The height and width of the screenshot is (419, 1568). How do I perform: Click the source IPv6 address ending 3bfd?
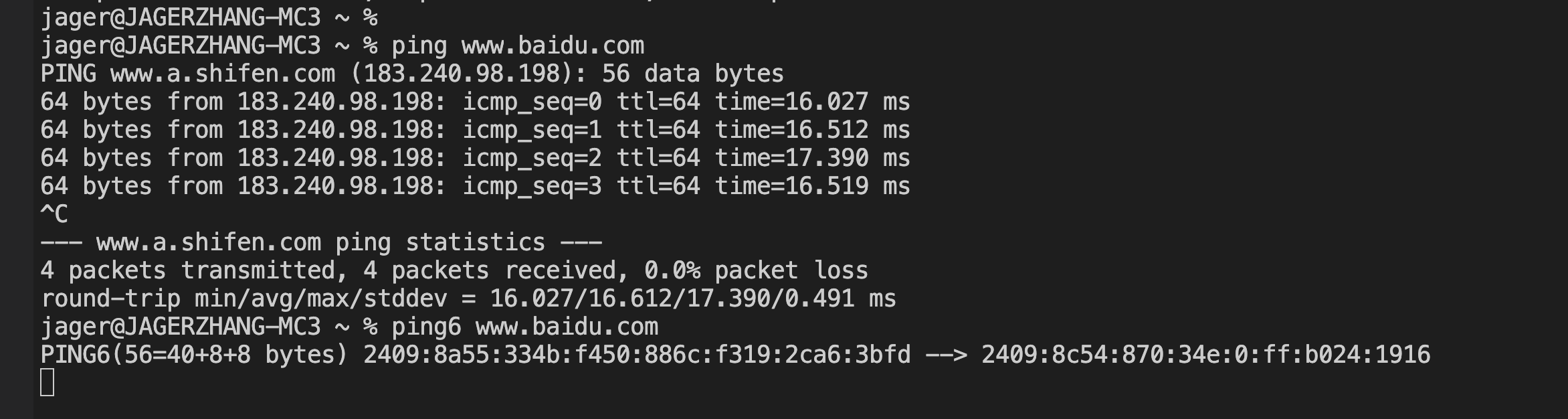[x=636, y=355]
